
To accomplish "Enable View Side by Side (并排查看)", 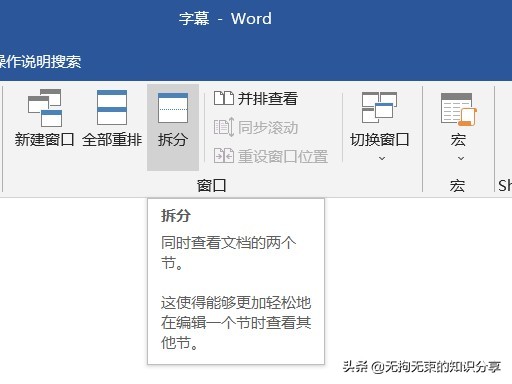I will coord(256,99).
